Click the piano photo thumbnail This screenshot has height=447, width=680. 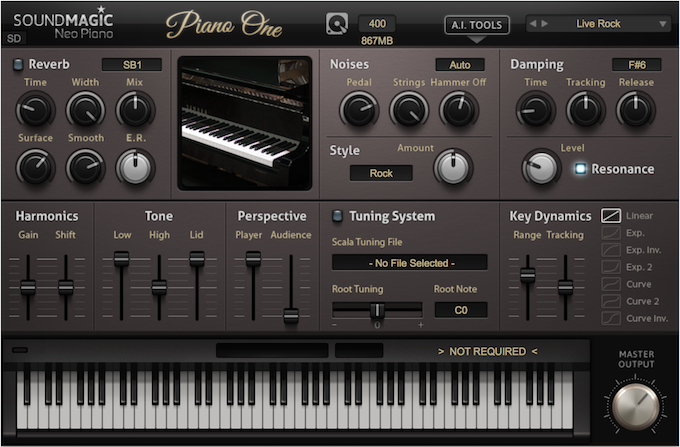click(x=245, y=123)
